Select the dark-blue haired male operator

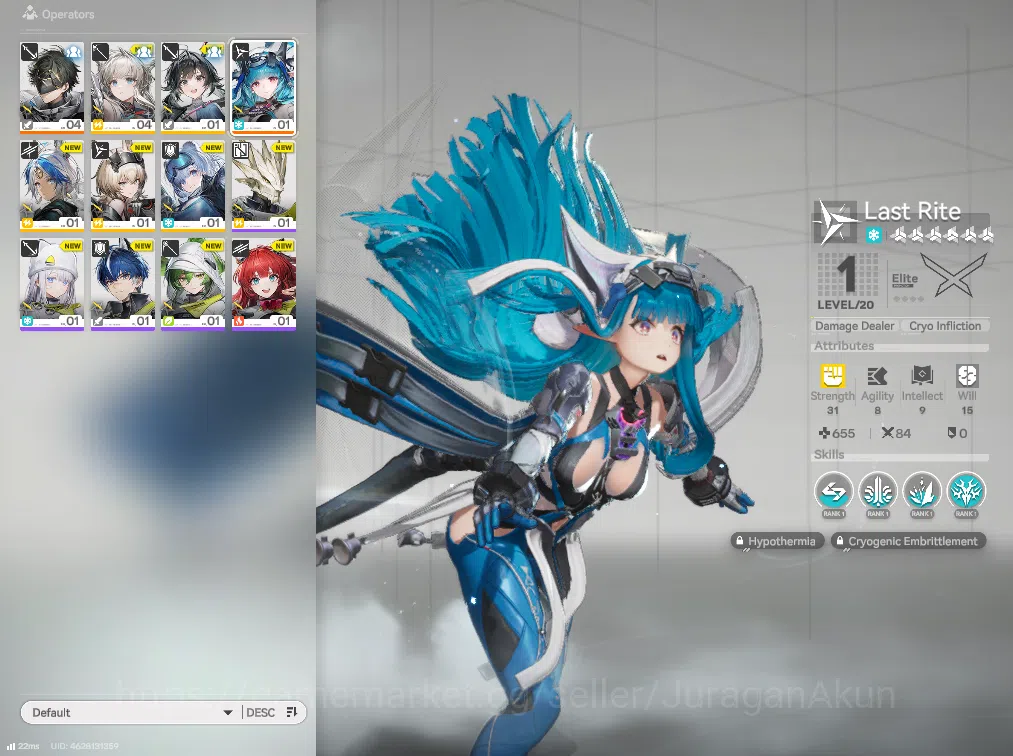tap(123, 284)
